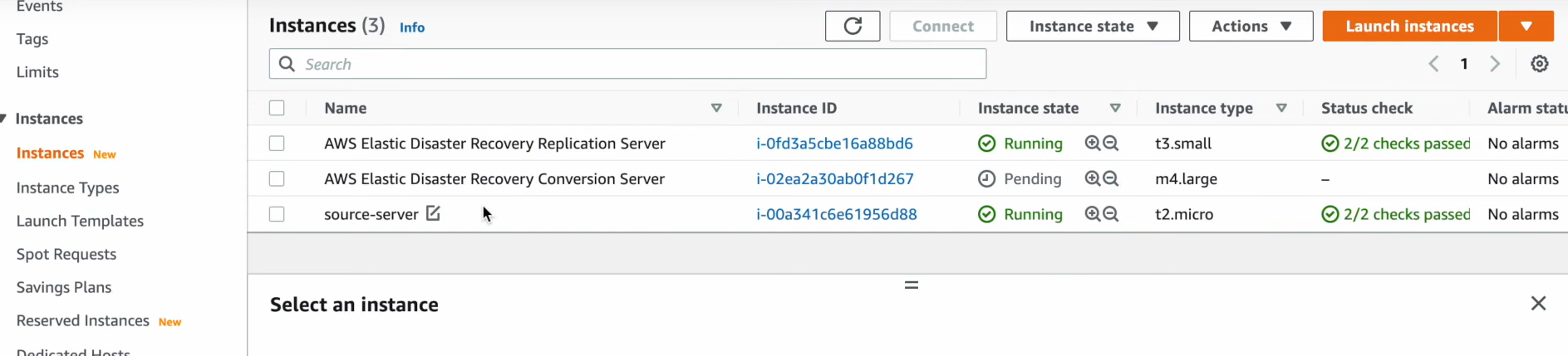Viewport: 1568px width, 356px height.
Task: Sort by Name column arrow
Action: [x=716, y=108]
